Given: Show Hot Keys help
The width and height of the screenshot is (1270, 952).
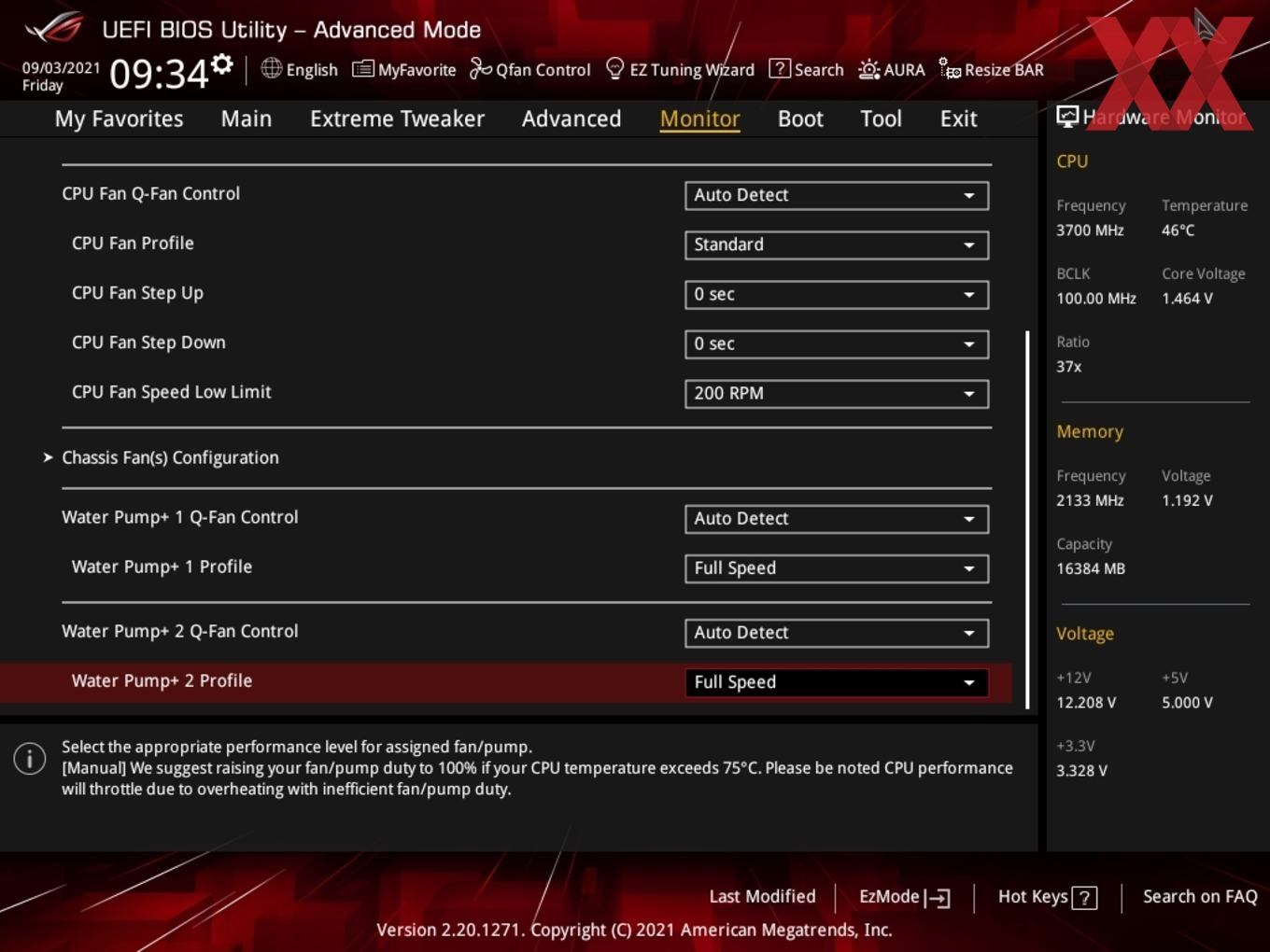Looking at the screenshot, I should point(1047,897).
